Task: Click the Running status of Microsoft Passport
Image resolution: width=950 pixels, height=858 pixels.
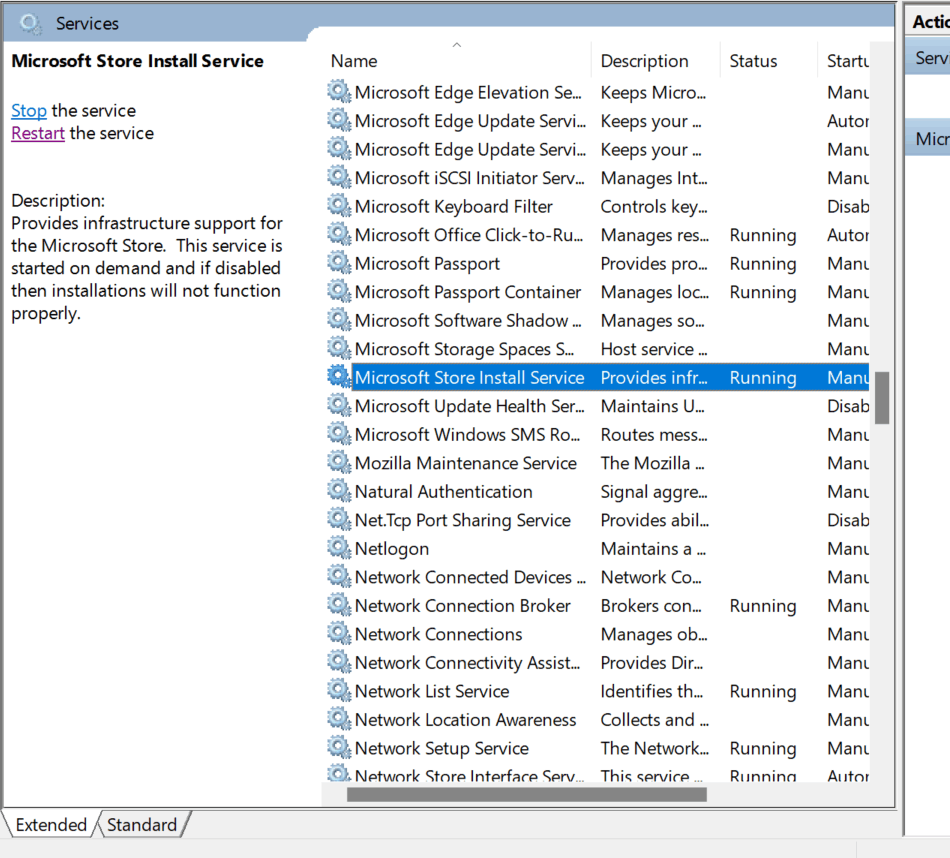Action: tap(763, 264)
